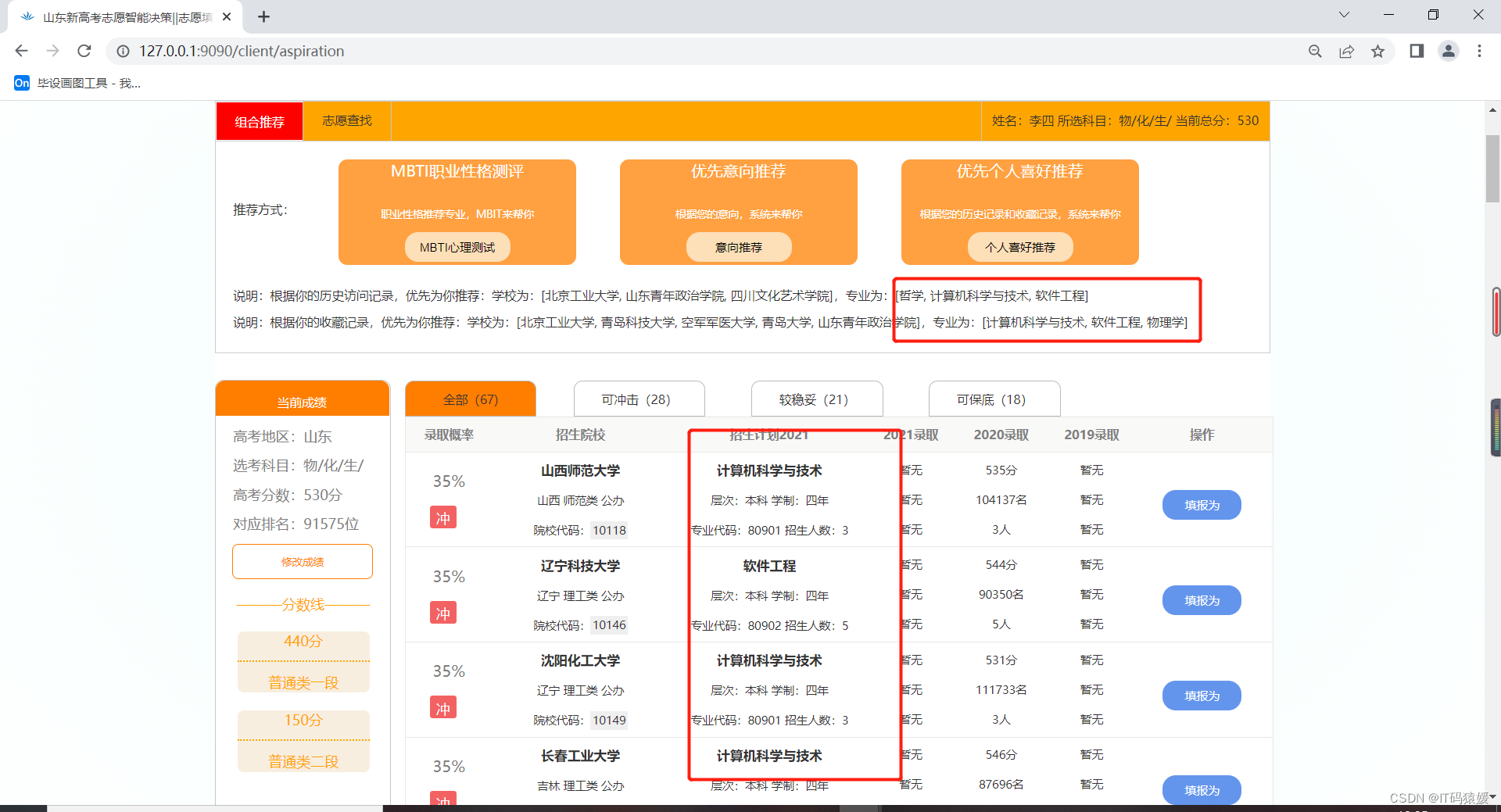Start the MBTI心理测试 button
Viewport: 1501px width, 812px height.
click(x=457, y=247)
